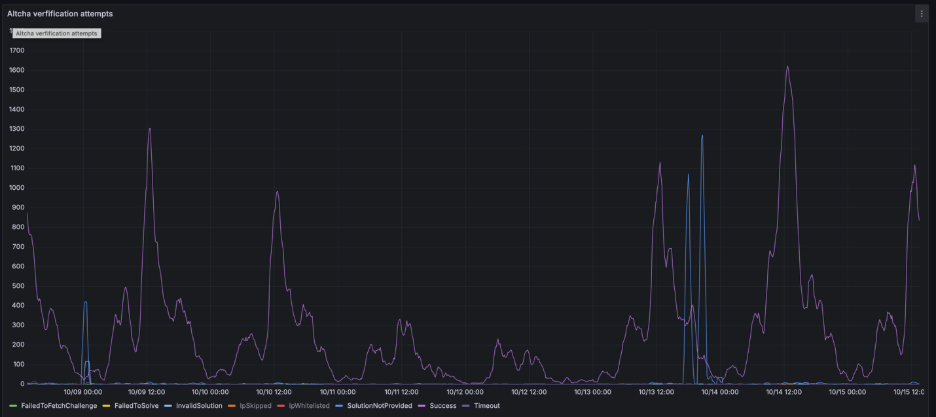This screenshot has height=417, width=936.
Task: Toggle the InvalidSolution legend label
Action: (x=198, y=405)
